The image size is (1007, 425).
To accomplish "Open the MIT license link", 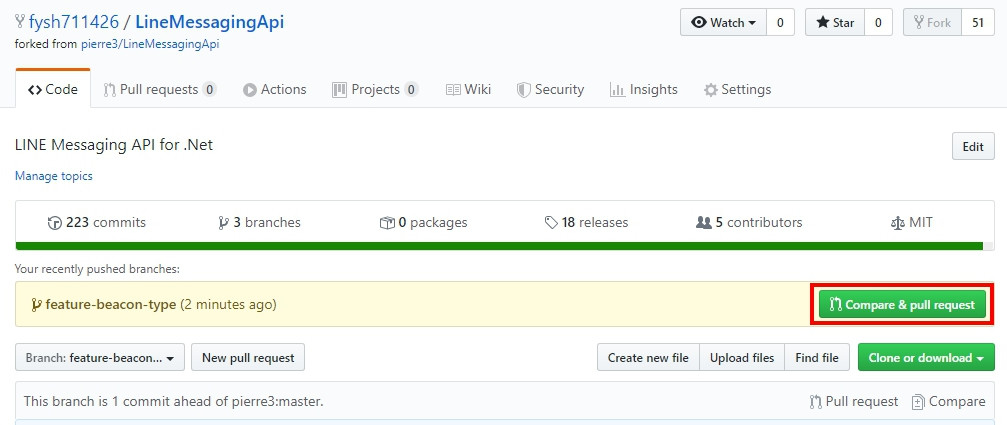I will tap(911, 223).
